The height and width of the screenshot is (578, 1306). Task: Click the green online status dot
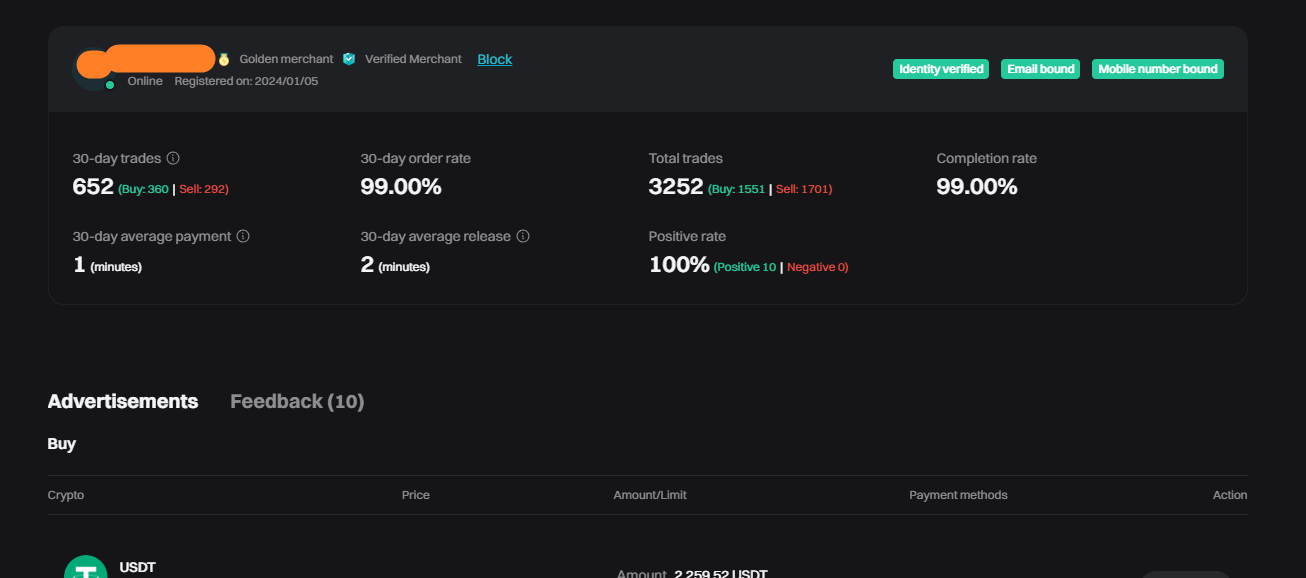point(110,85)
